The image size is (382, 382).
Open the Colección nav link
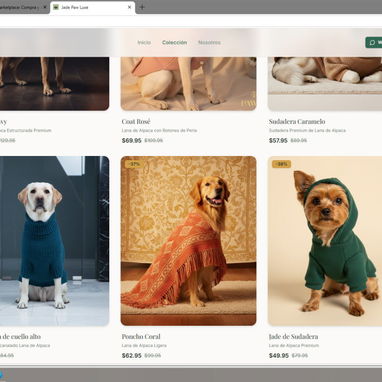click(174, 43)
